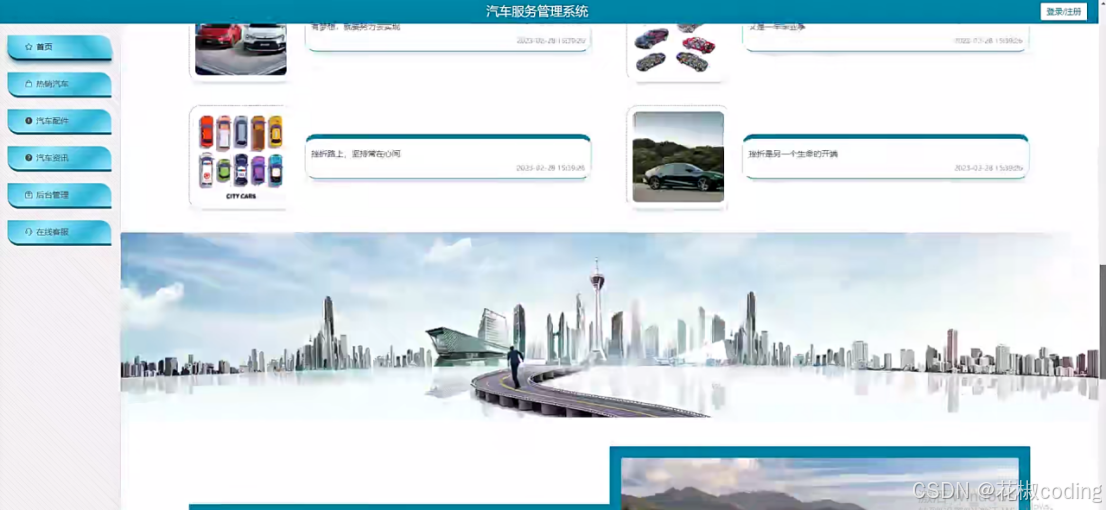
Task: Click the icon beside 后台管理
Action: pos(28,195)
